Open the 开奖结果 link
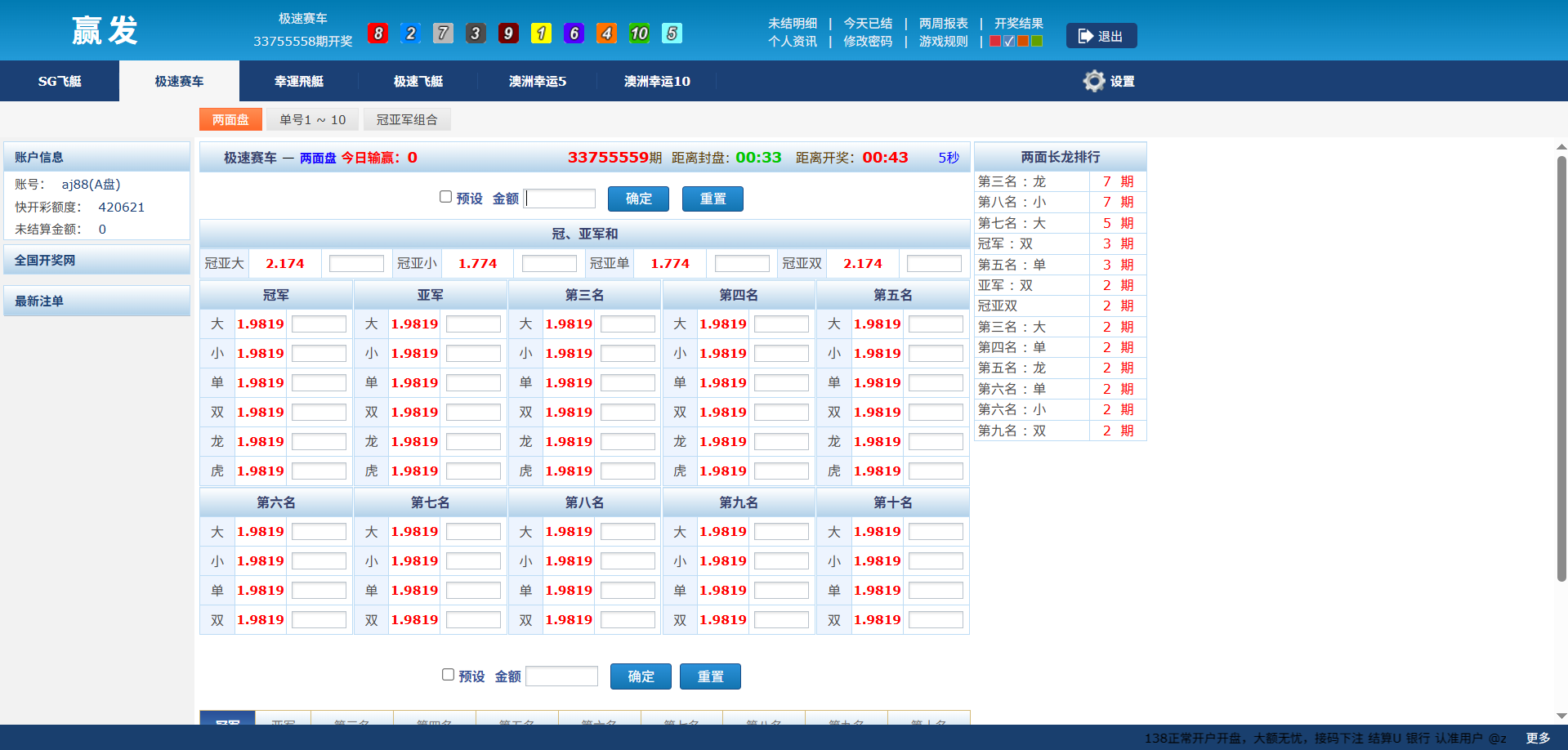The height and width of the screenshot is (750, 1568). click(x=1018, y=24)
